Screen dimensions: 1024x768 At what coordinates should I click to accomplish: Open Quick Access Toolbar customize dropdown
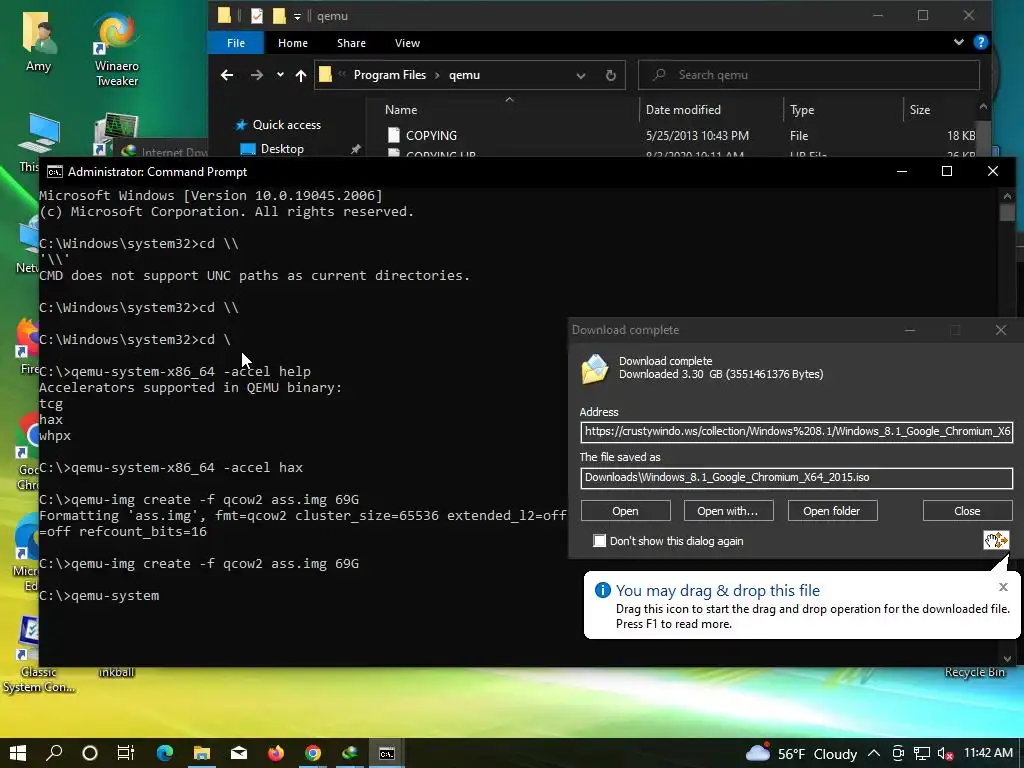pyautogui.click(x=297, y=16)
